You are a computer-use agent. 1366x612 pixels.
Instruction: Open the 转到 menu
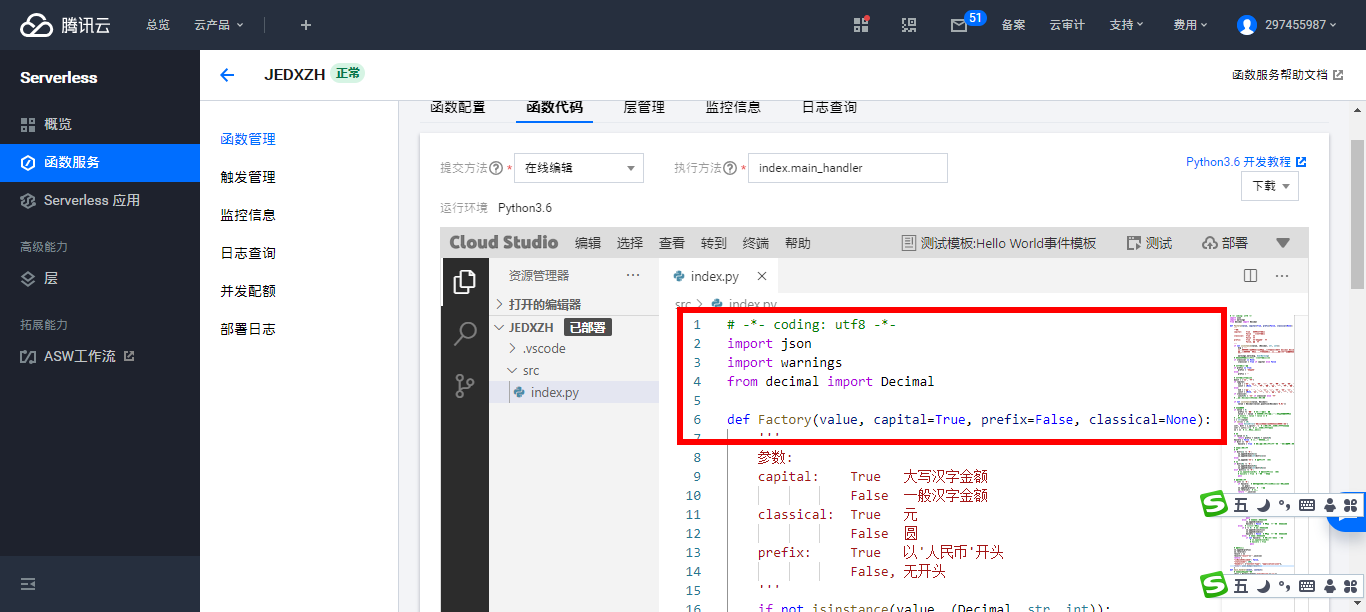[714, 243]
